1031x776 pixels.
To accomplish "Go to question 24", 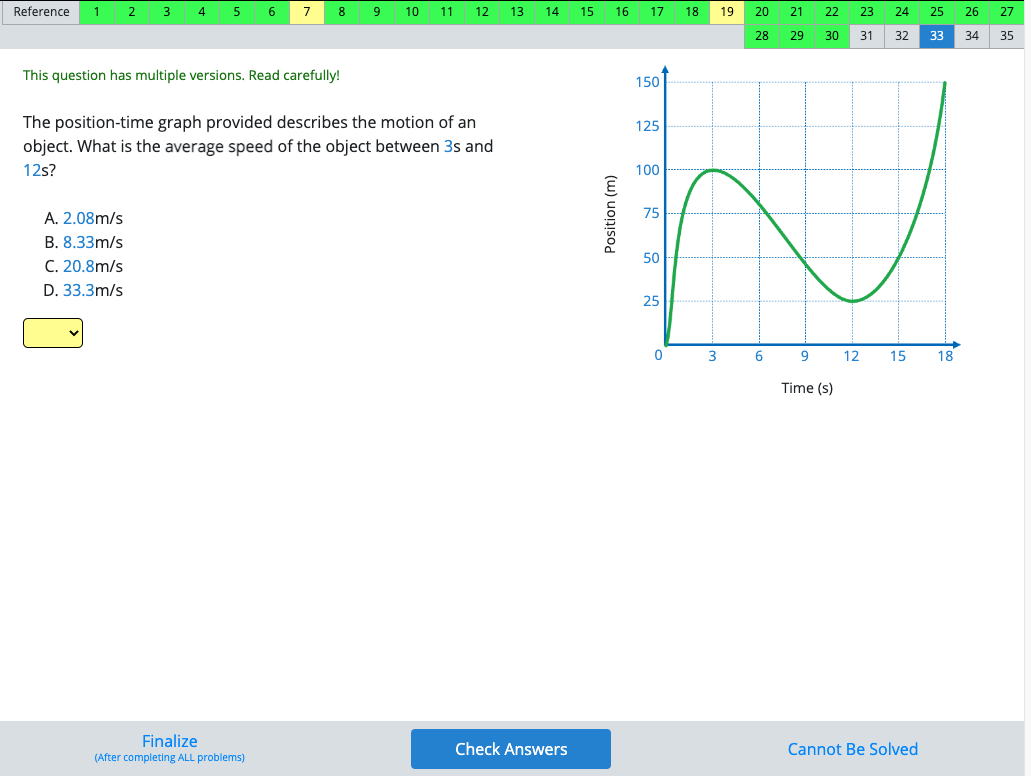I will coord(902,12).
